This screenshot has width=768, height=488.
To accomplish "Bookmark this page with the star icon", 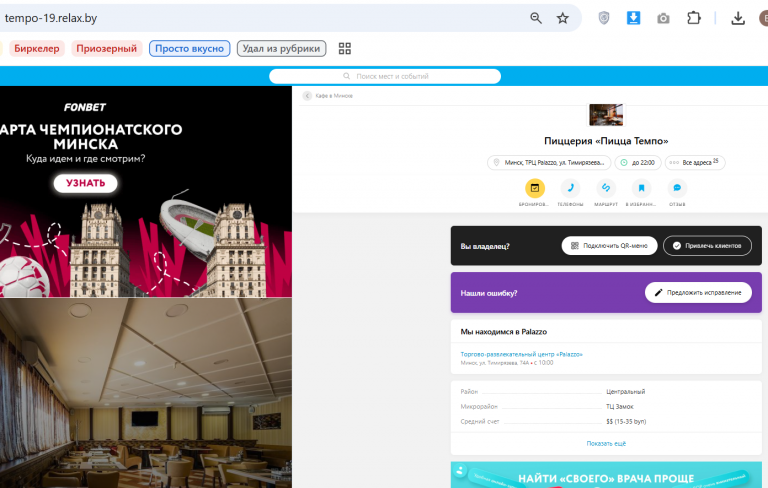I will 563,19.
